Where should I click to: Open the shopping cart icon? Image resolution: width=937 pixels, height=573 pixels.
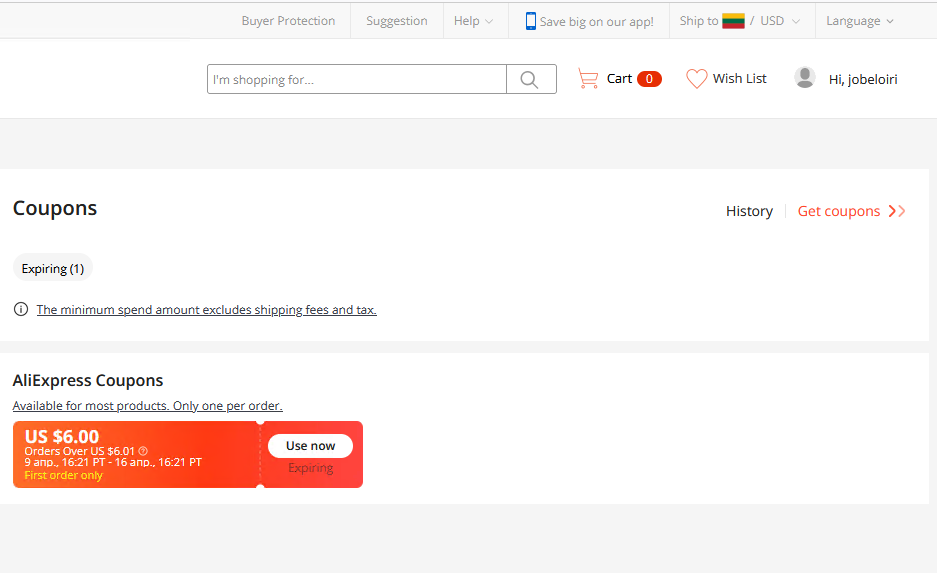click(x=588, y=79)
